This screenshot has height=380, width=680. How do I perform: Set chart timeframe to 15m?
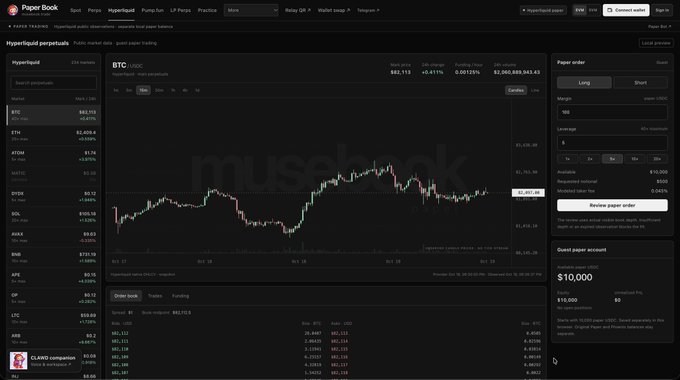[143, 90]
